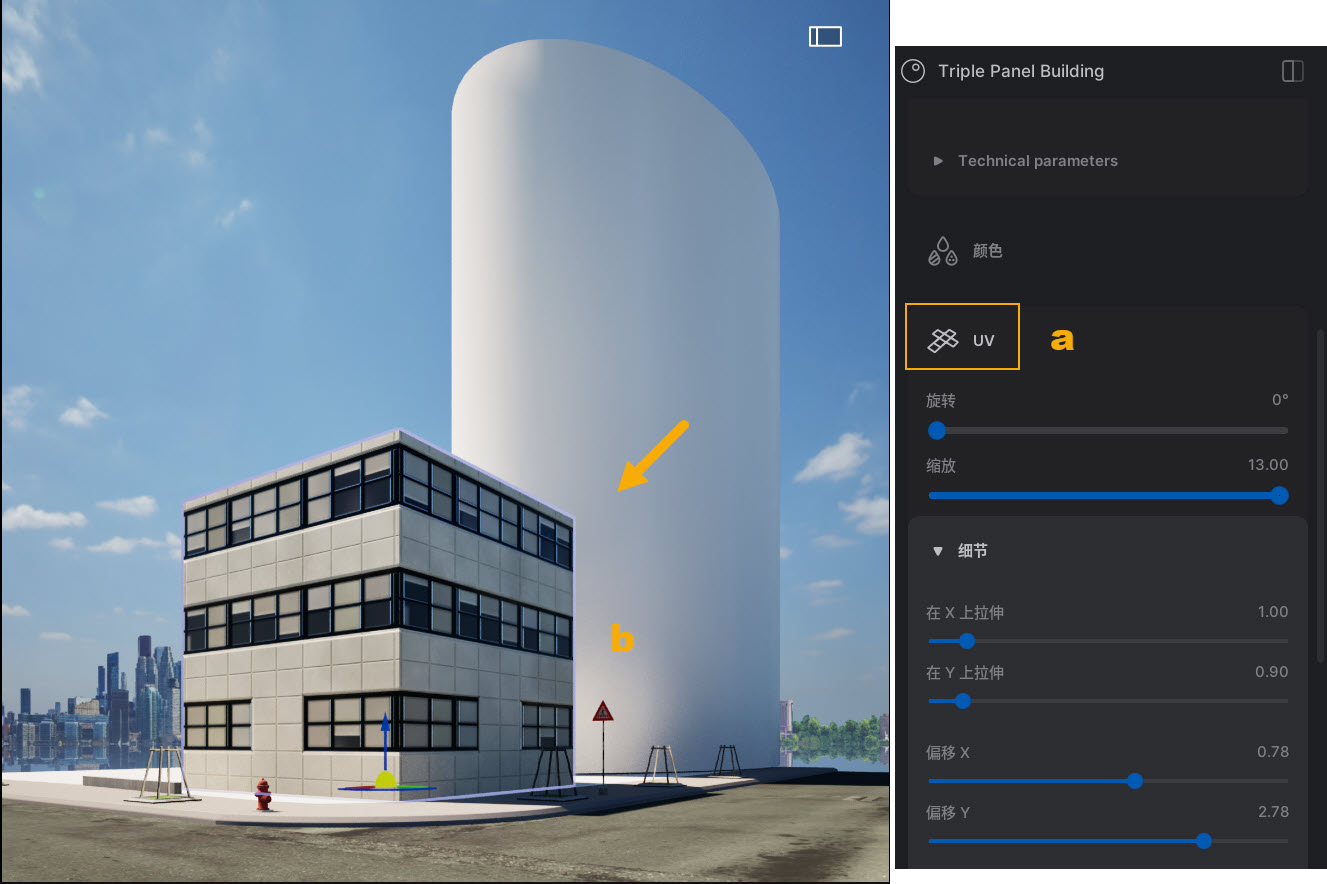Collapse the 细节 details section
The height and width of the screenshot is (884, 1327).
coord(960,551)
